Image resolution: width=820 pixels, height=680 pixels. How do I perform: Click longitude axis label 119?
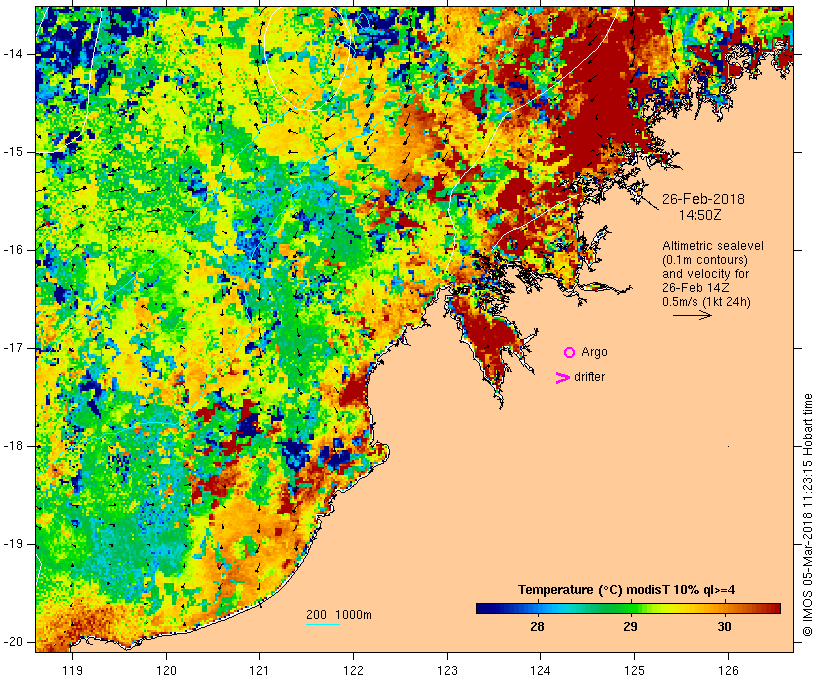click(x=72, y=670)
